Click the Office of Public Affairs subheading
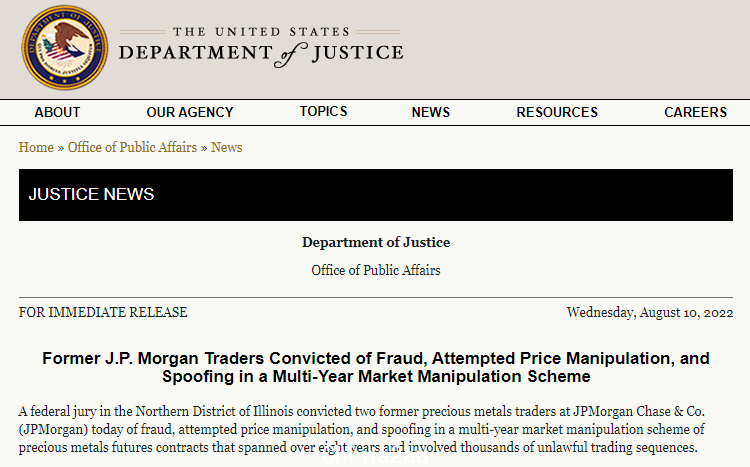Image resolution: width=750 pixels, height=467 pixels. pos(376,270)
